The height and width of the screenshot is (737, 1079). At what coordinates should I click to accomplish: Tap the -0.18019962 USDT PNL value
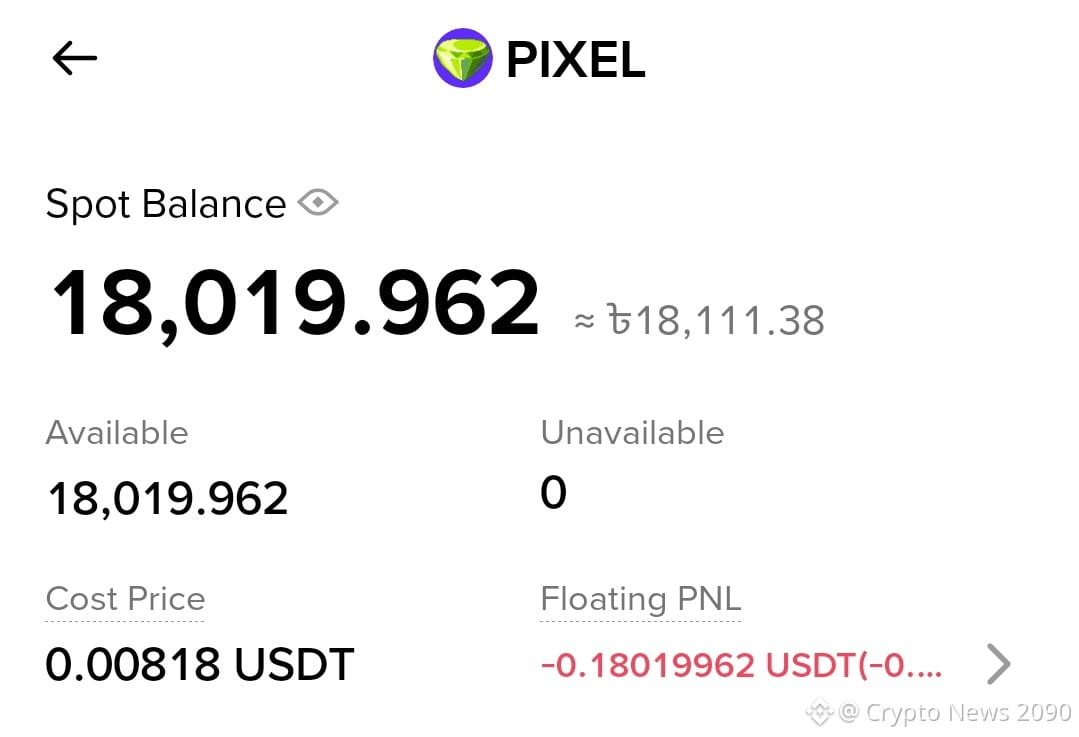[742, 665]
